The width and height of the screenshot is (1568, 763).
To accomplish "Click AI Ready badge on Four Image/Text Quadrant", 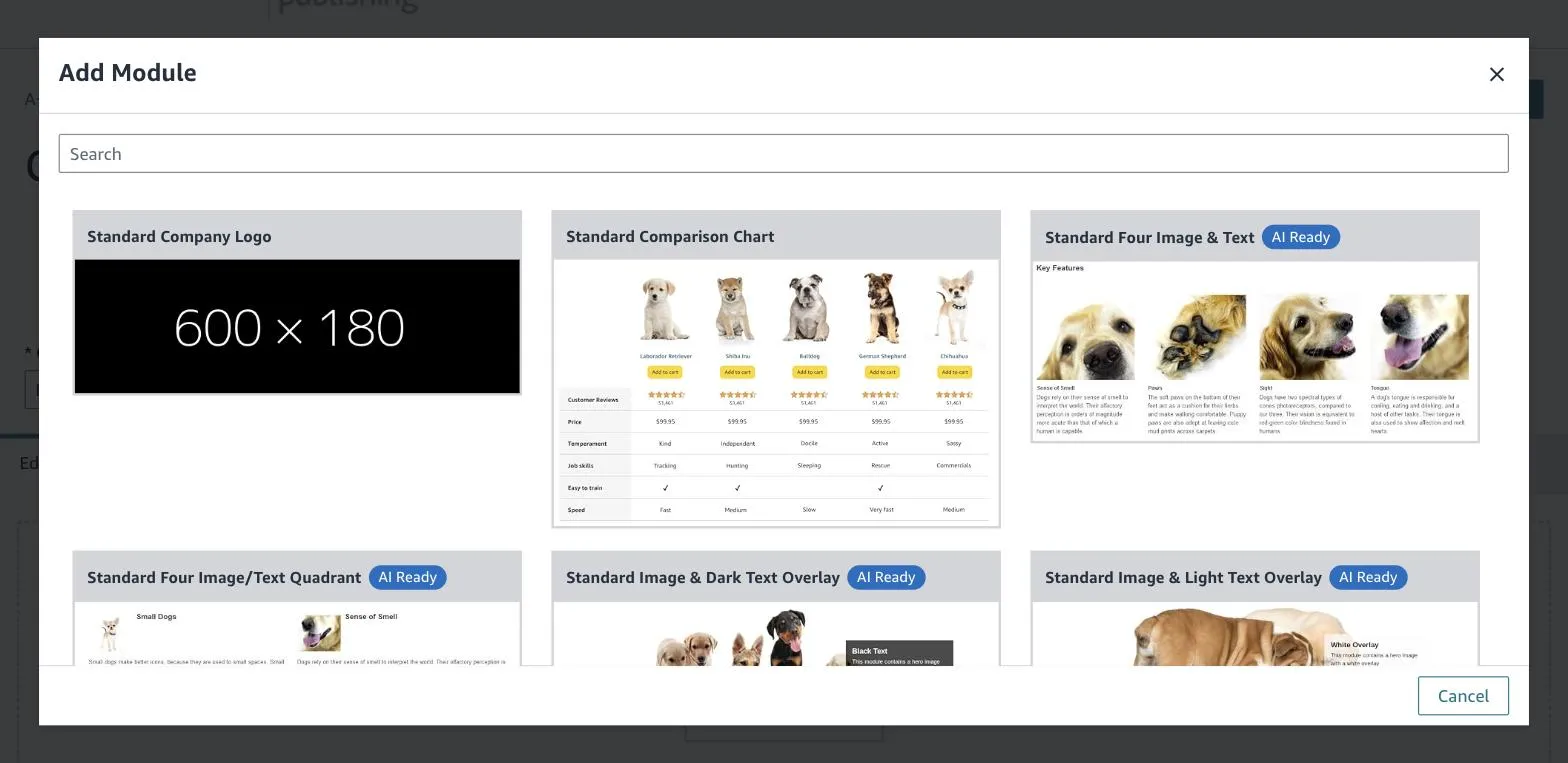I will click(408, 577).
